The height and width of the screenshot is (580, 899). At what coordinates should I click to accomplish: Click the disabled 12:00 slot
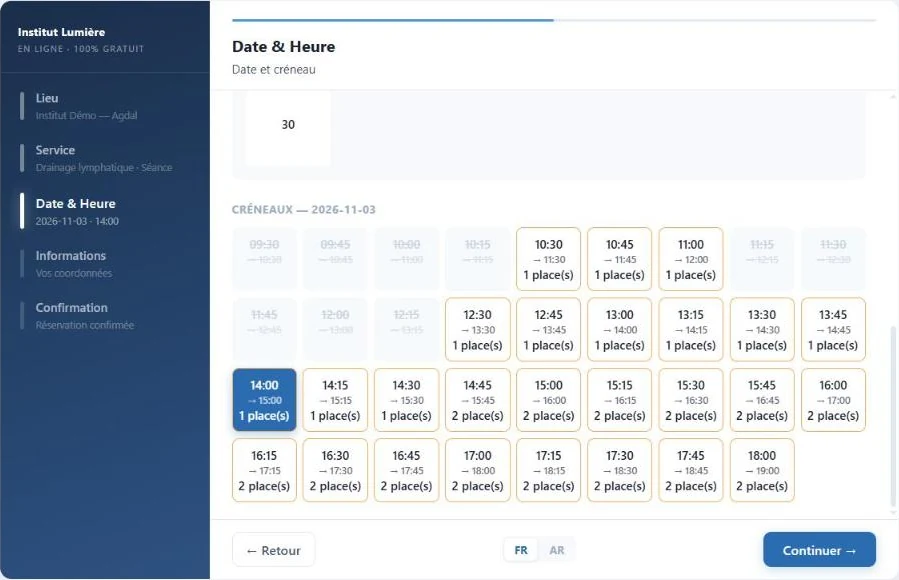tap(335, 330)
